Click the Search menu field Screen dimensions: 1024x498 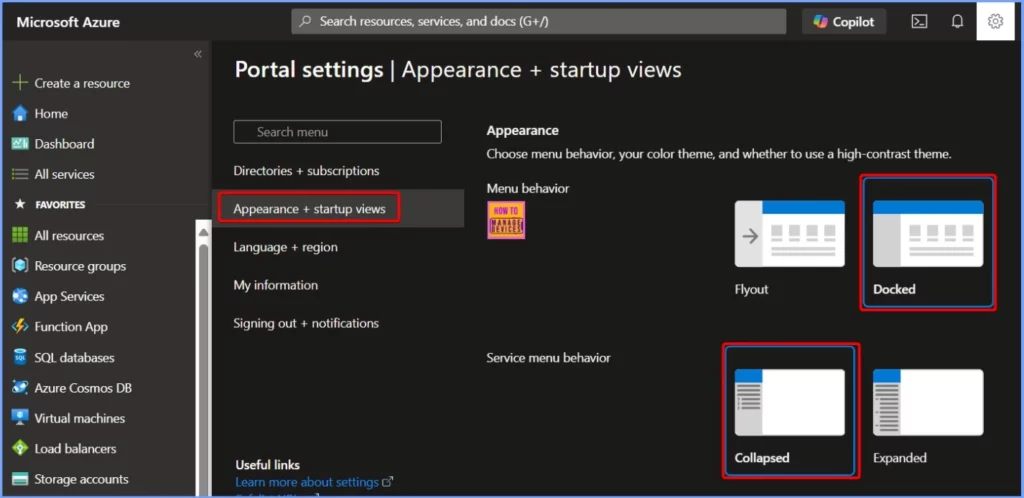point(337,132)
